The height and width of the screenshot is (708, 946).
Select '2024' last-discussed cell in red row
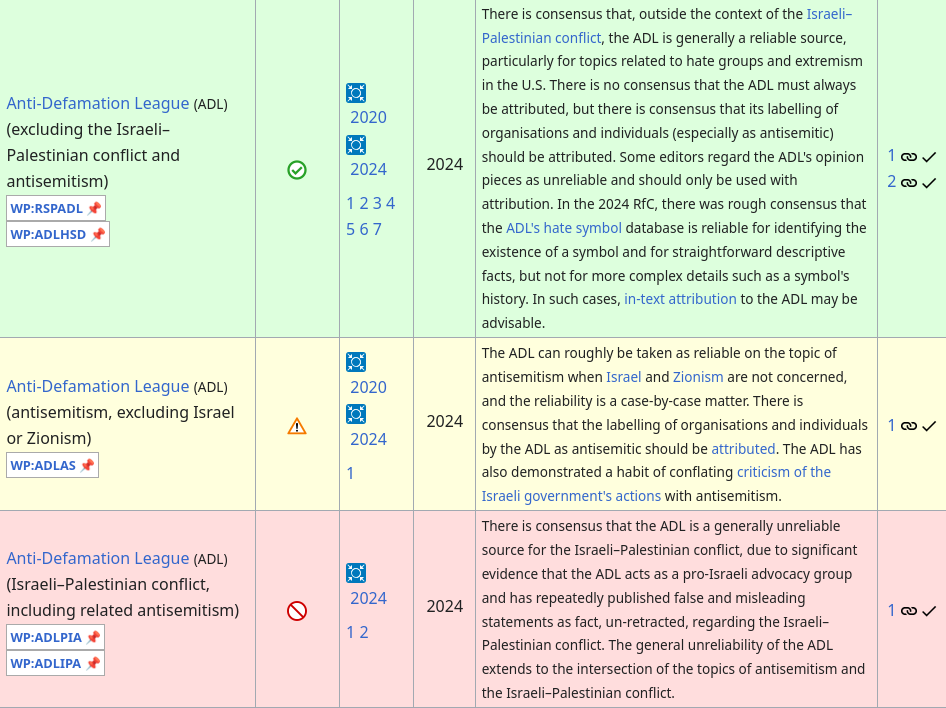(445, 606)
